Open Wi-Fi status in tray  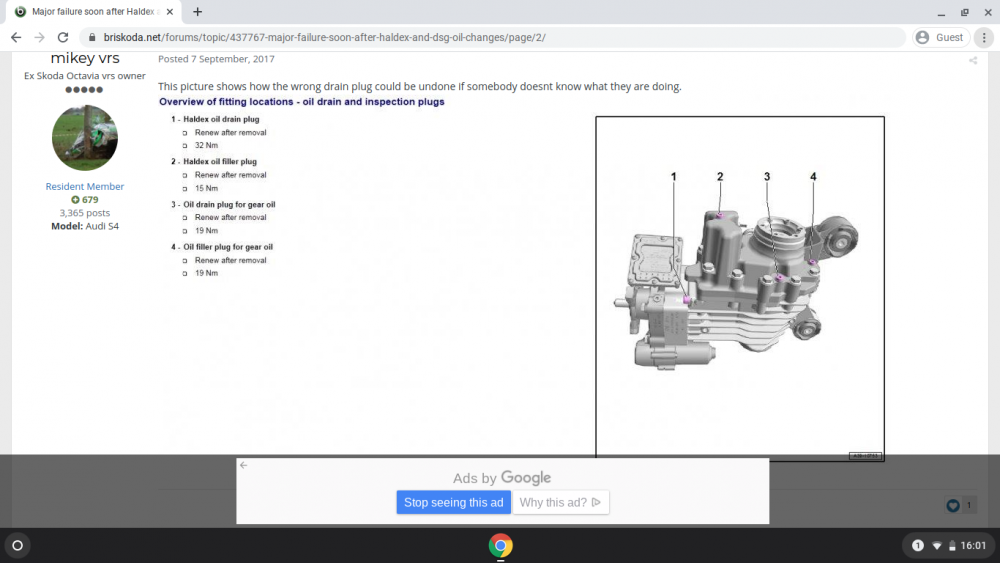[x=937, y=546]
